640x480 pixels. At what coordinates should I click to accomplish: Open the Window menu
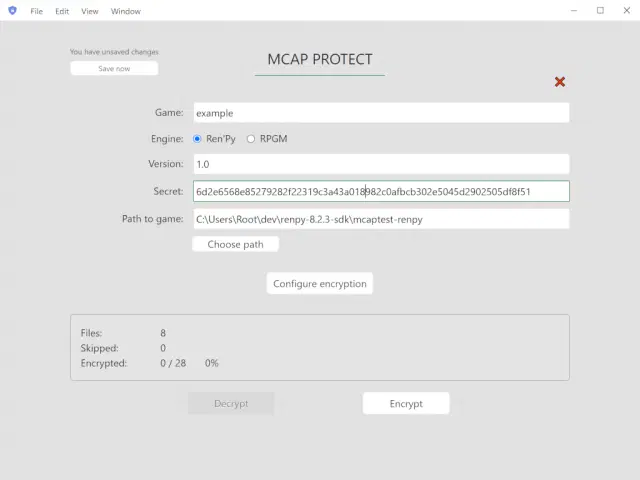pos(125,11)
